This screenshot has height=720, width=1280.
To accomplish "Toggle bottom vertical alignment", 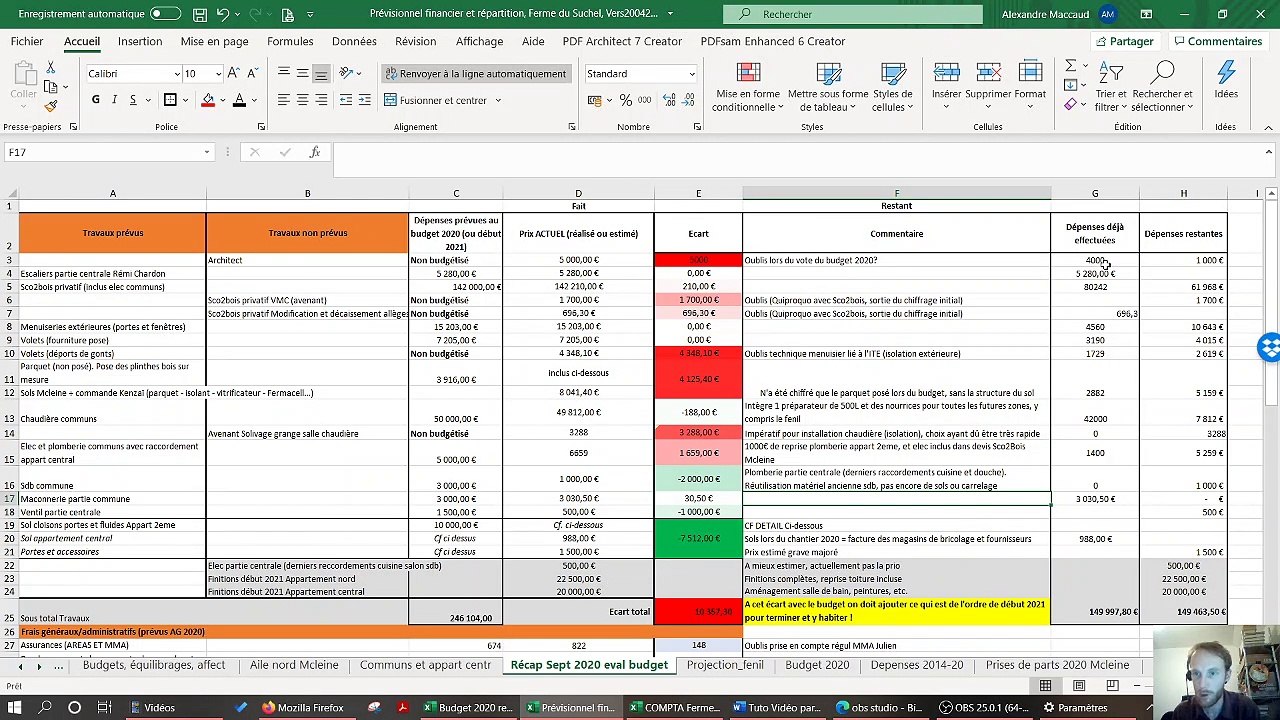I will point(321,73).
